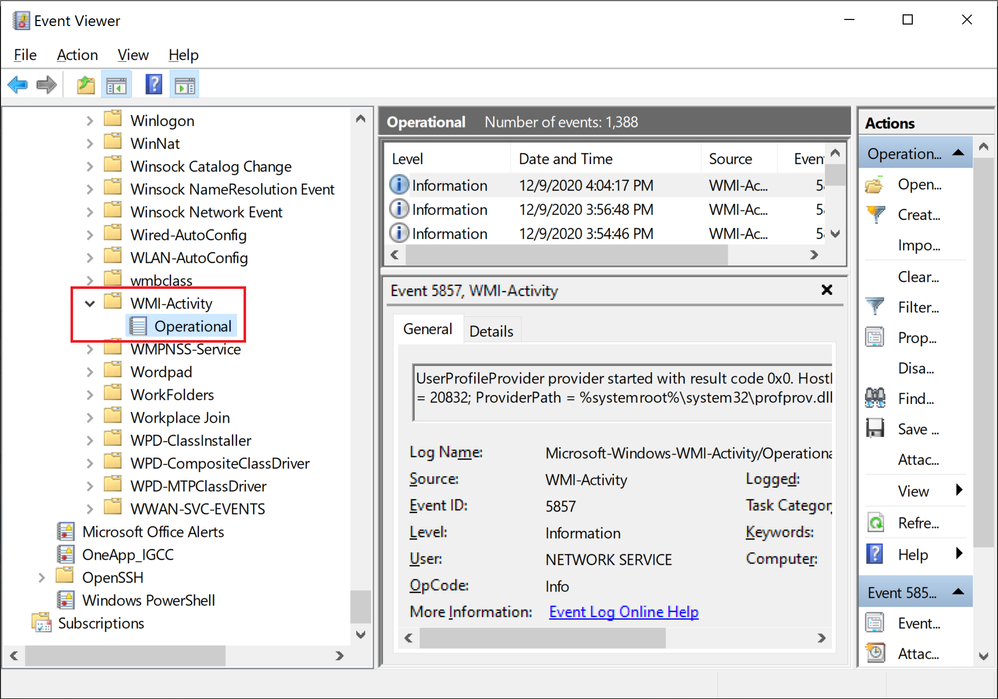Click the Open saved log folder icon
Image resolution: width=998 pixels, height=699 pixels.
click(875, 185)
